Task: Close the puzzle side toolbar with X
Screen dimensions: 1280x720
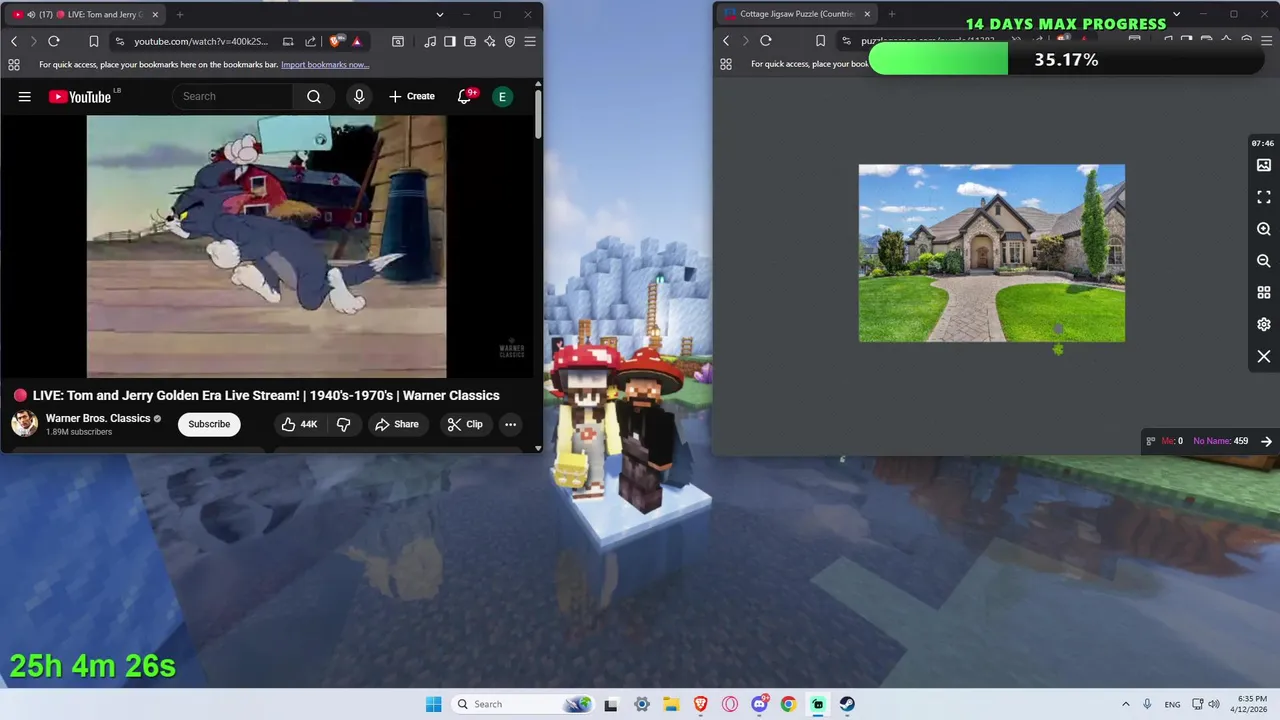Action: [1264, 357]
